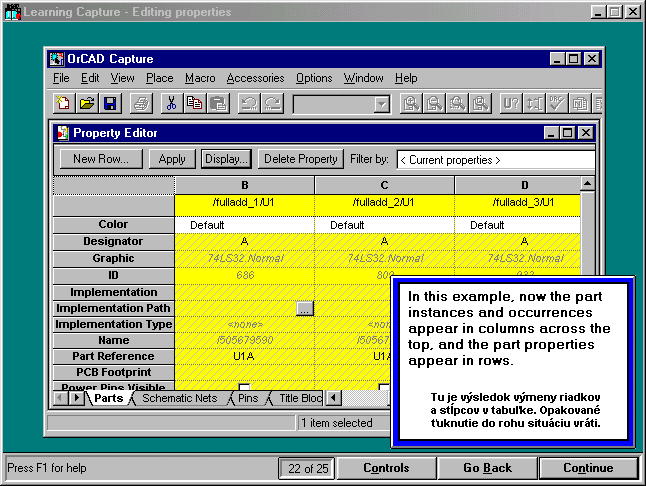Open the toolbar combo box dropdown arrow
This screenshot has height=486, width=646.
click(x=381, y=104)
